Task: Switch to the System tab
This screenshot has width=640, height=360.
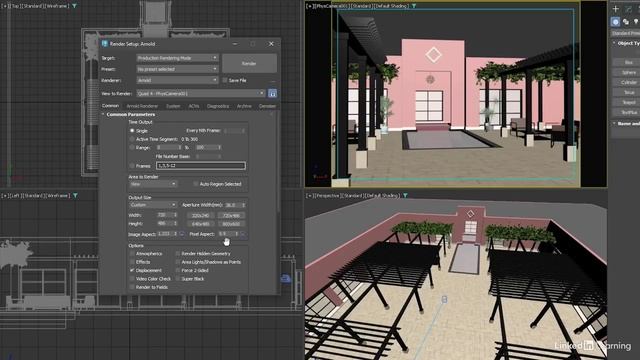Action: pos(173,106)
